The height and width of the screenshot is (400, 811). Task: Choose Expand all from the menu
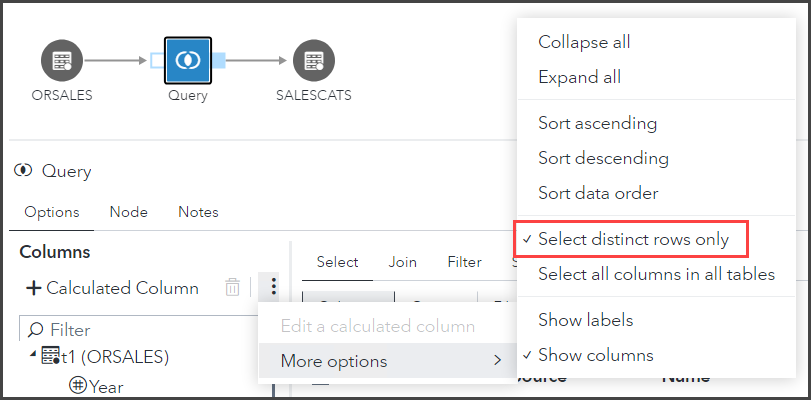click(x=578, y=77)
